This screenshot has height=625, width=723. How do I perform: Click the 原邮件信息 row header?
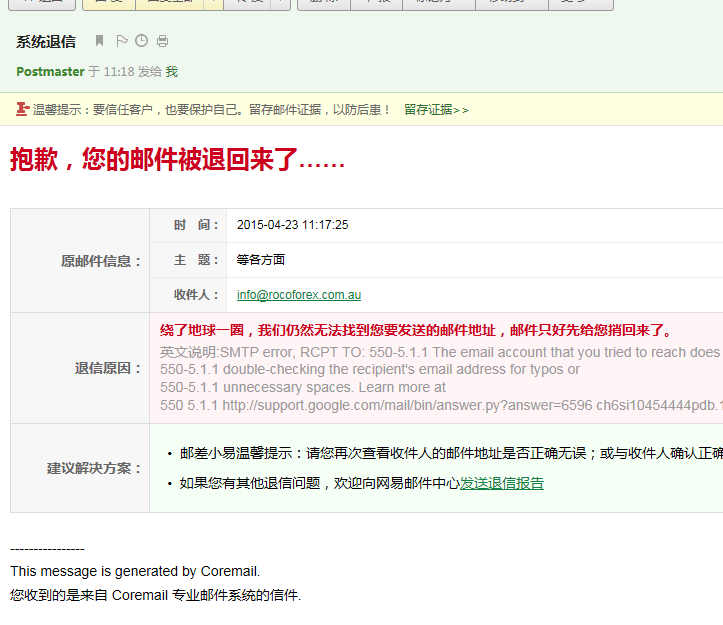point(101,261)
